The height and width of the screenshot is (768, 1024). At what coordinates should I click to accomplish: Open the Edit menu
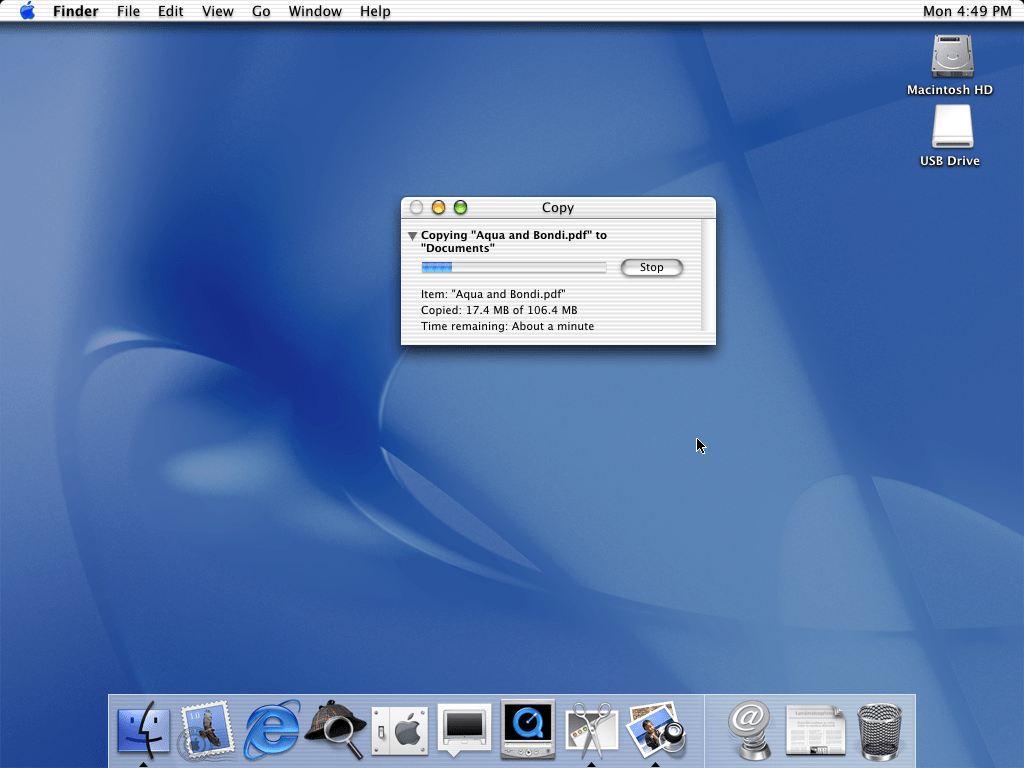[x=170, y=11]
